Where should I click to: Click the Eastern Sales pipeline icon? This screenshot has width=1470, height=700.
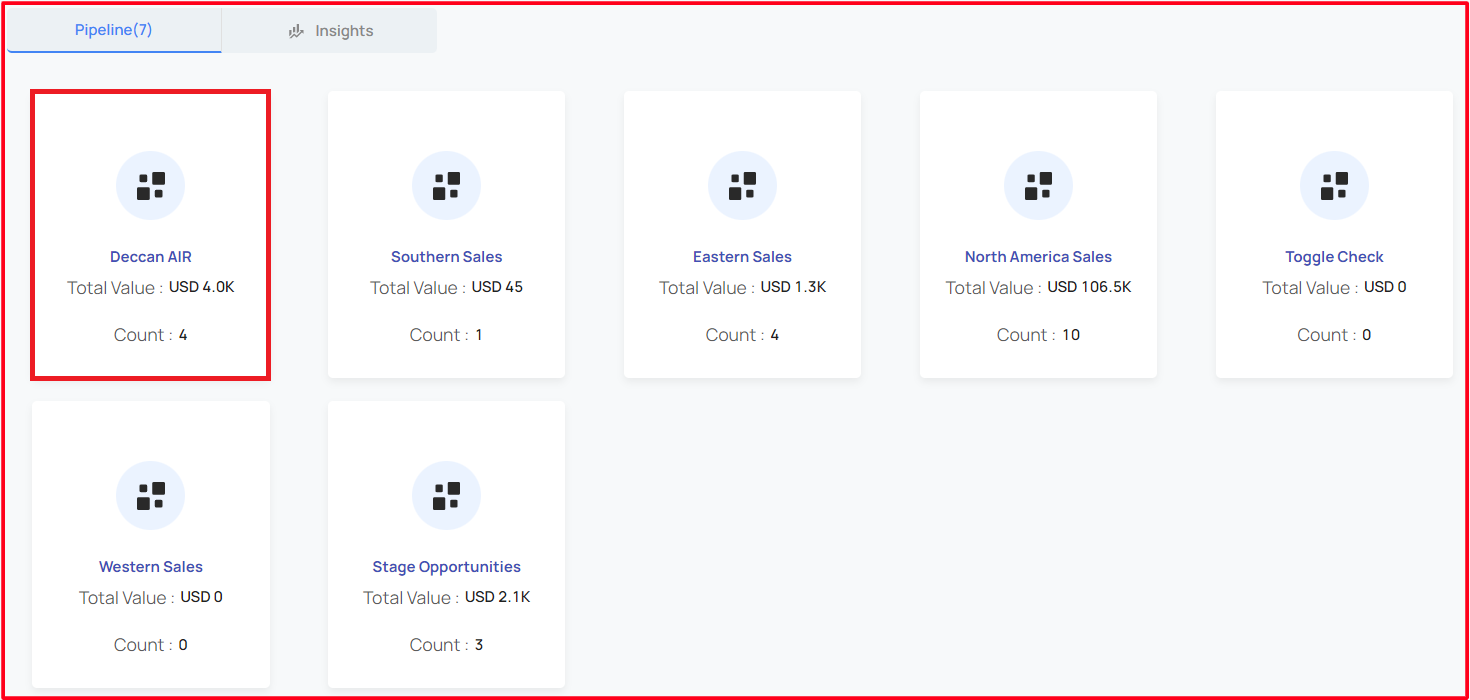click(743, 186)
